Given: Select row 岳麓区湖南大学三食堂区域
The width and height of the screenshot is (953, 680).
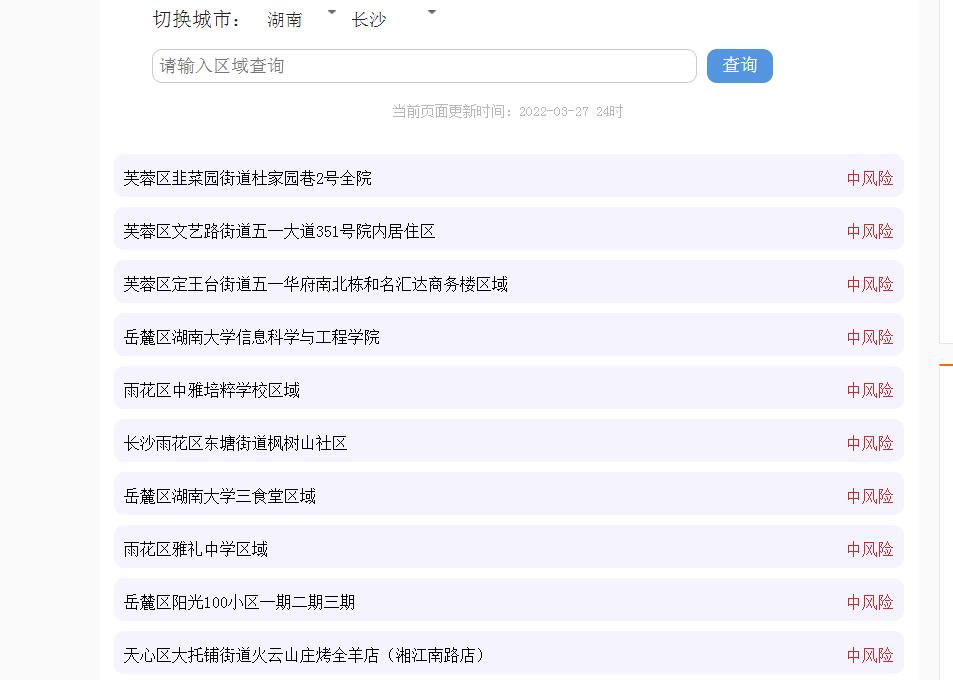Looking at the screenshot, I should (509, 494).
